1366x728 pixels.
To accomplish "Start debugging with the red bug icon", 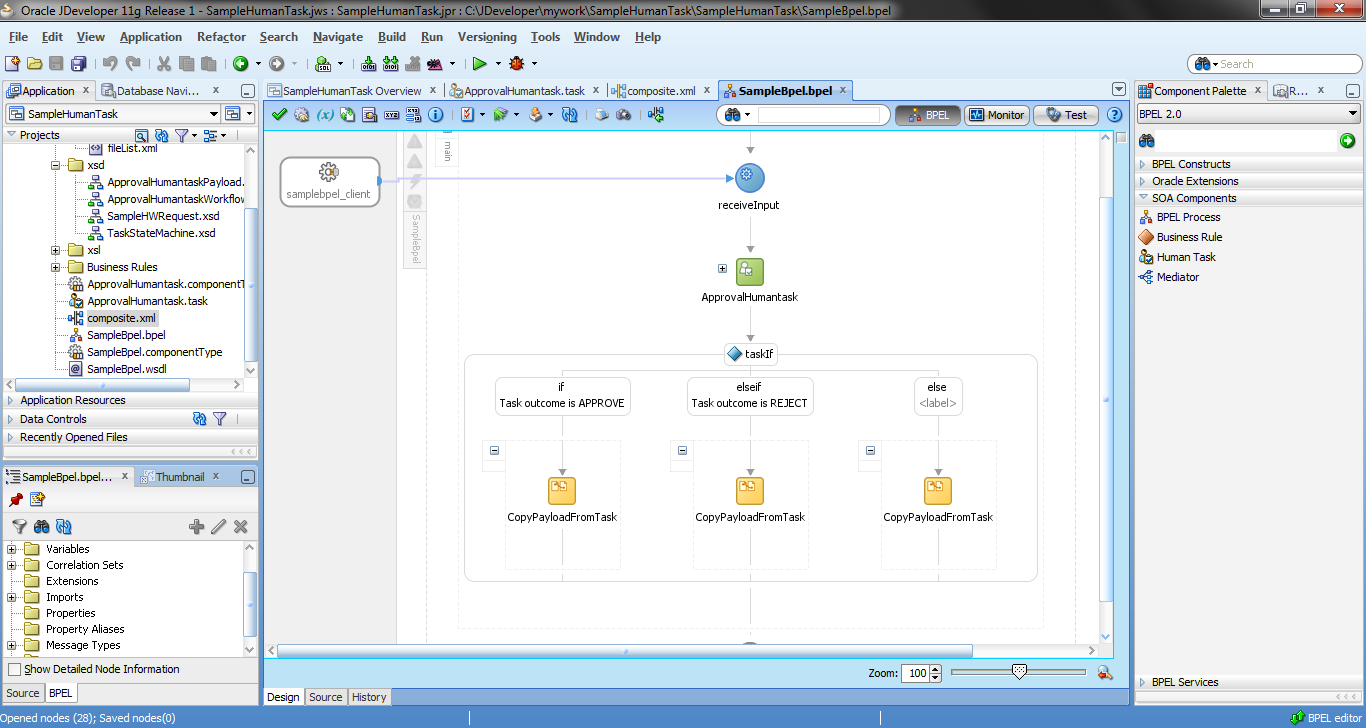I will [517, 63].
